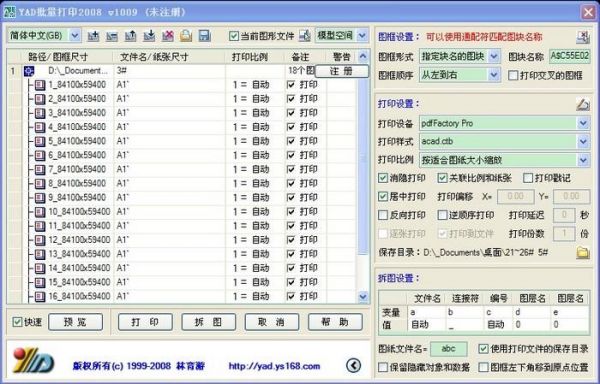Open the 图框顺序 从左到右 dropdown
The width and height of the screenshot is (600, 384).
[494, 75]
